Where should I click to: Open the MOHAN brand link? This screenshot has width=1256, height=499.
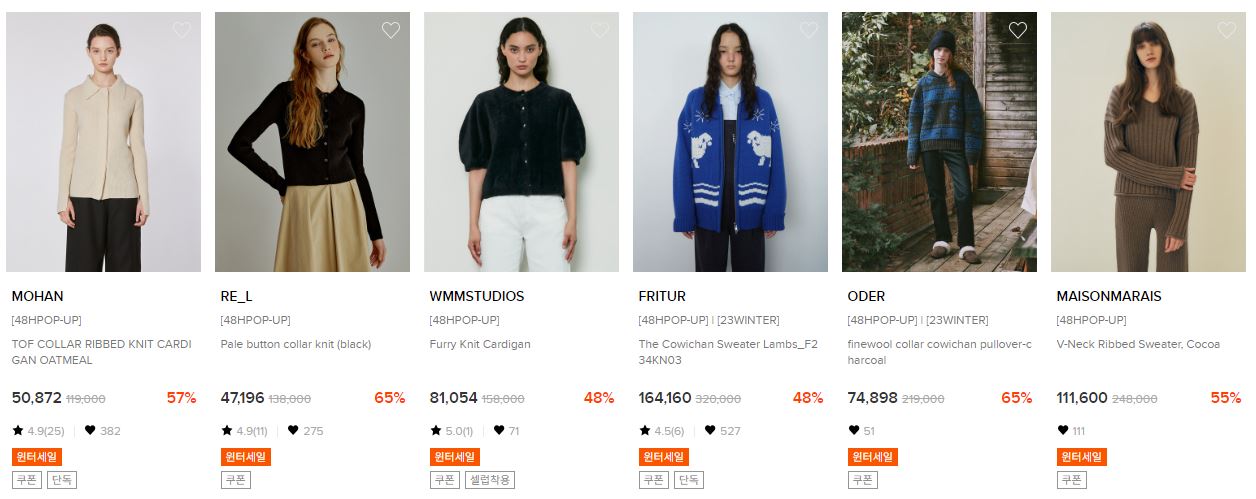coord(37,296)
